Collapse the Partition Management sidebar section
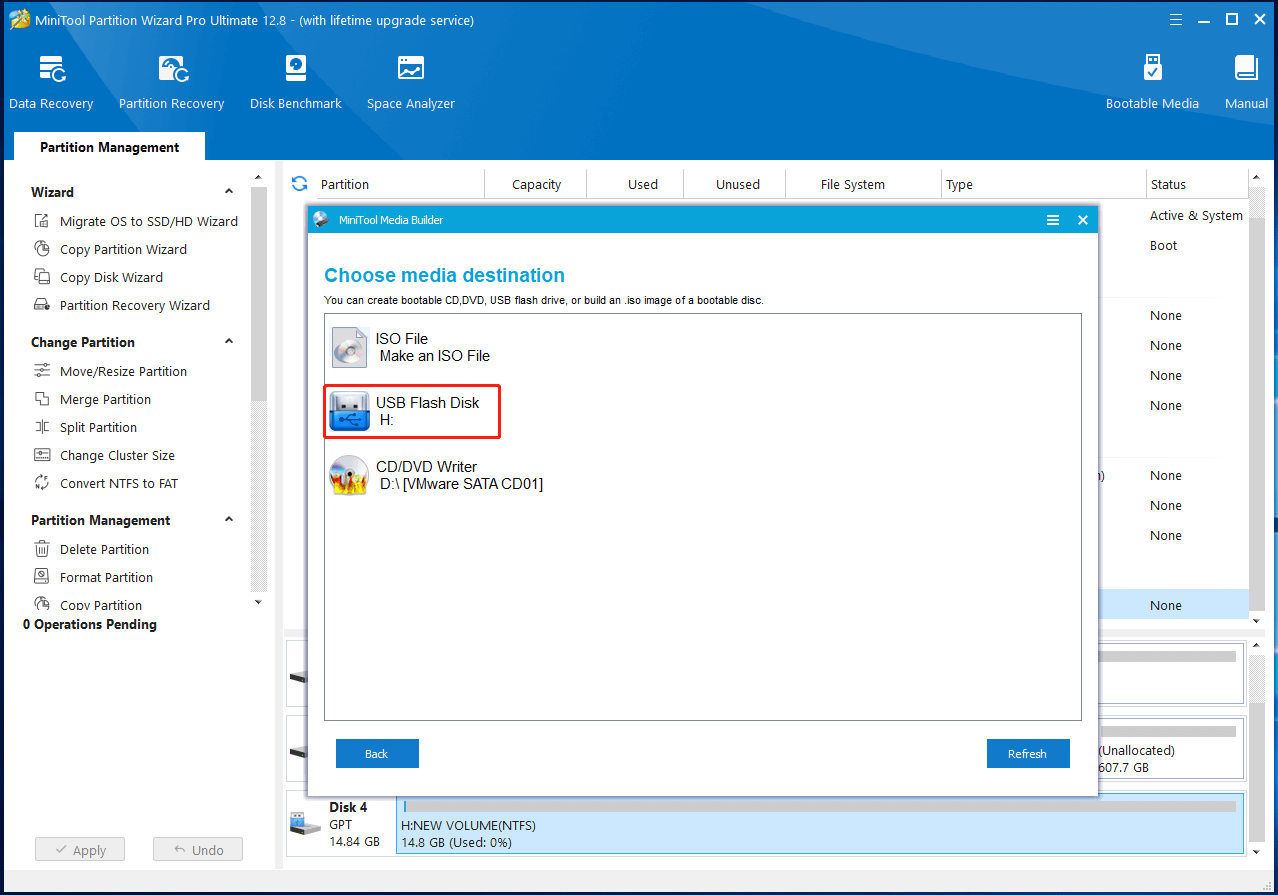Image resolution: width=1278 pixels, height=895 pixels. (x=229, y=520)
